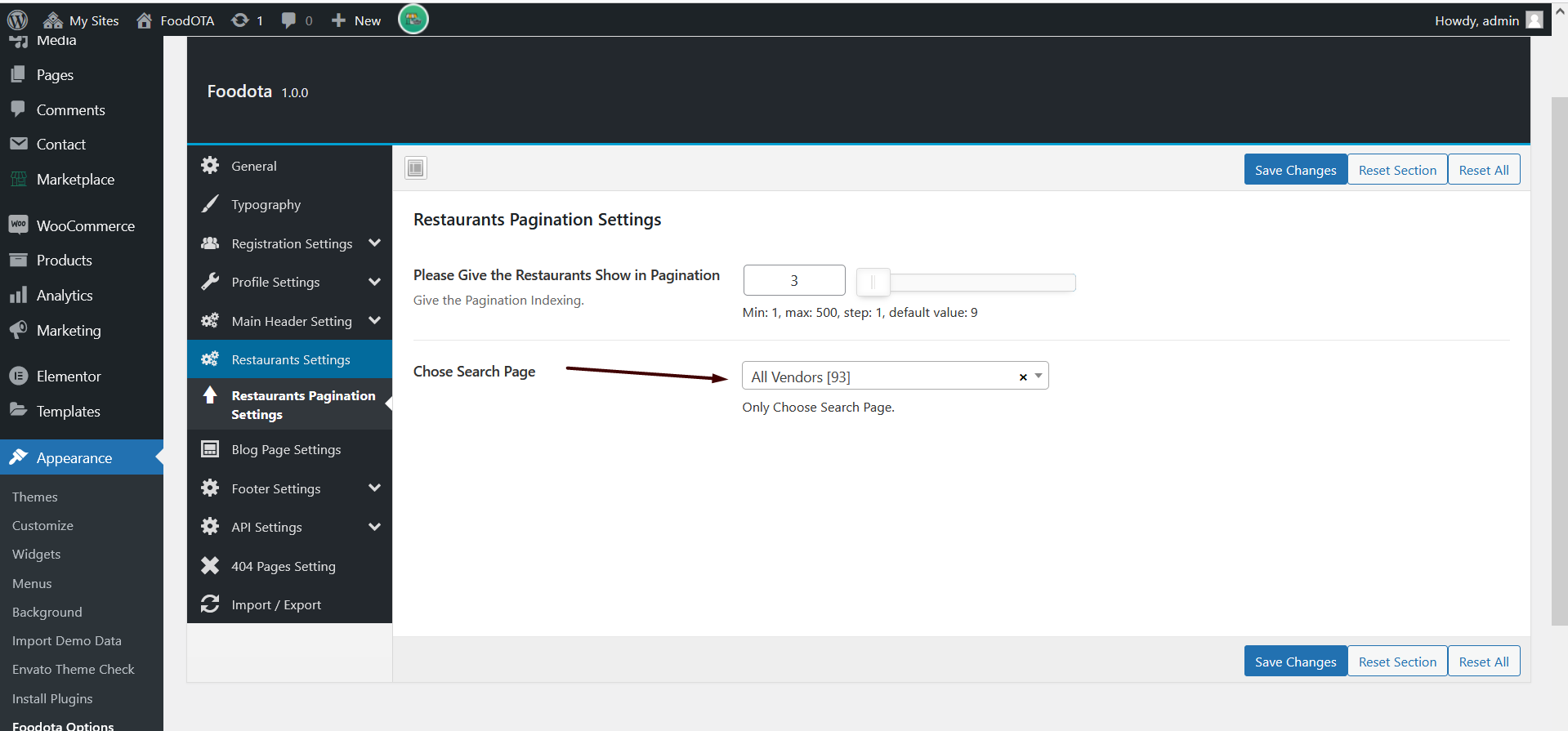
Task: Click the top Save Changes button
Action: 1295,170
